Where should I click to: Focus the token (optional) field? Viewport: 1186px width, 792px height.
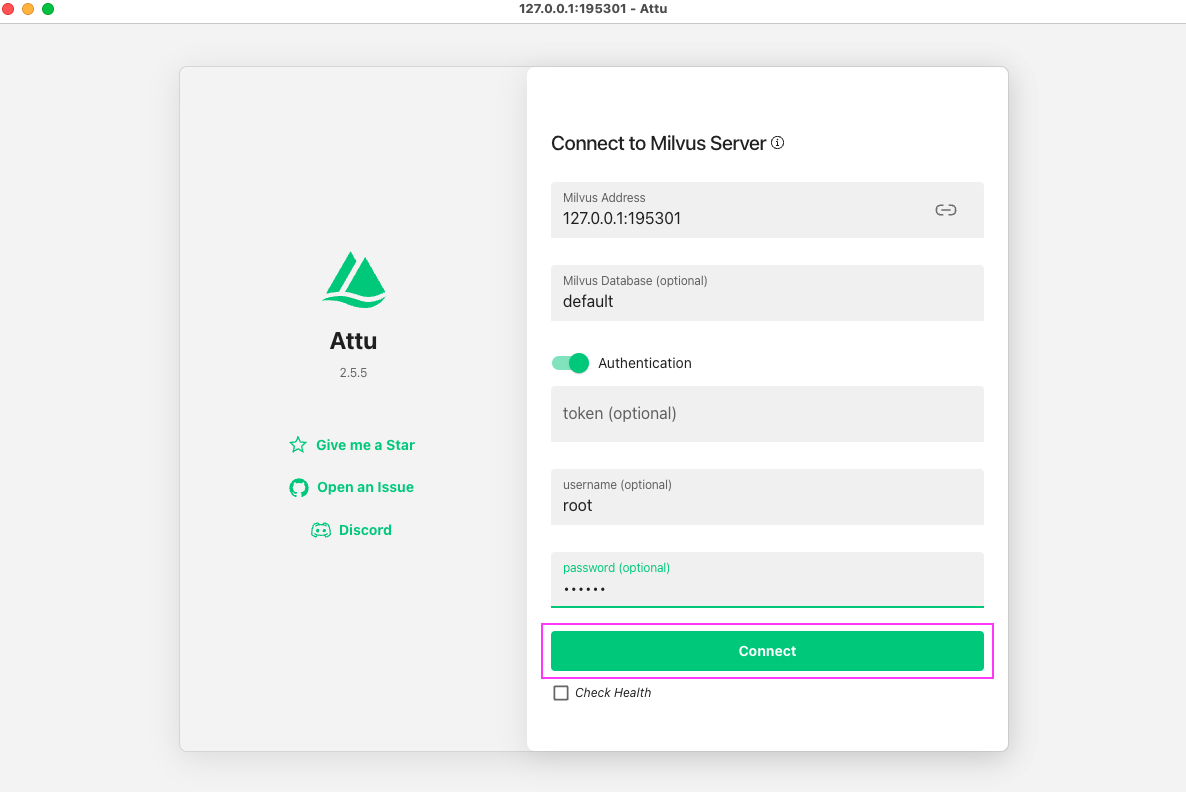click(x=767, y=414)
